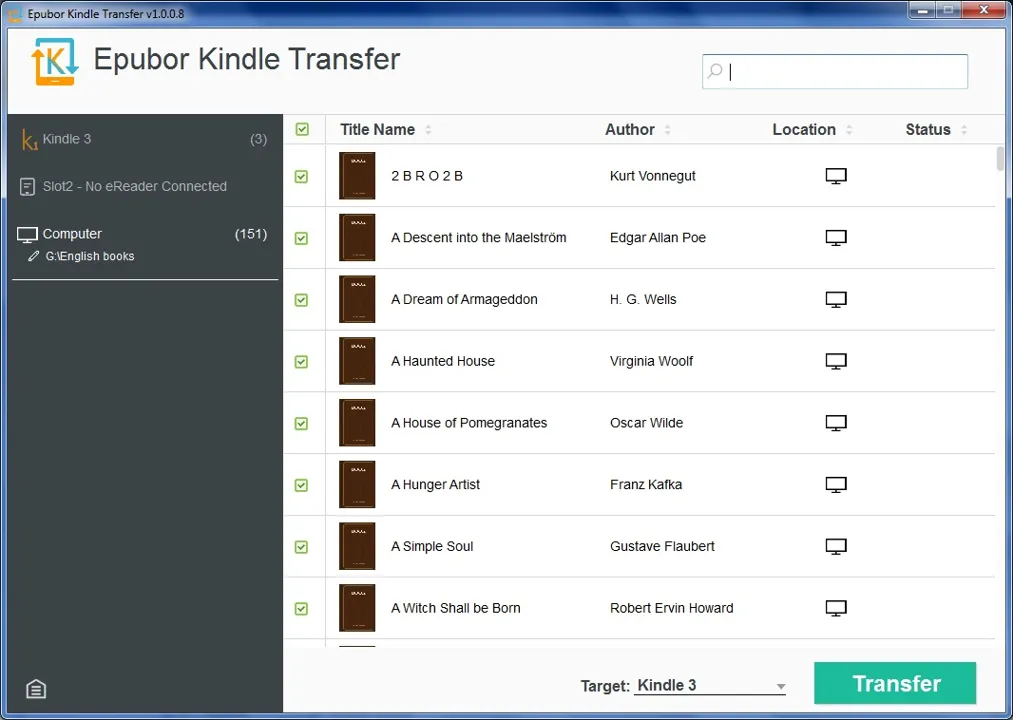Click book cover of A Hunger Artist
The width and height of the screenshot is (1013, 720).
[x=357, y=485]
